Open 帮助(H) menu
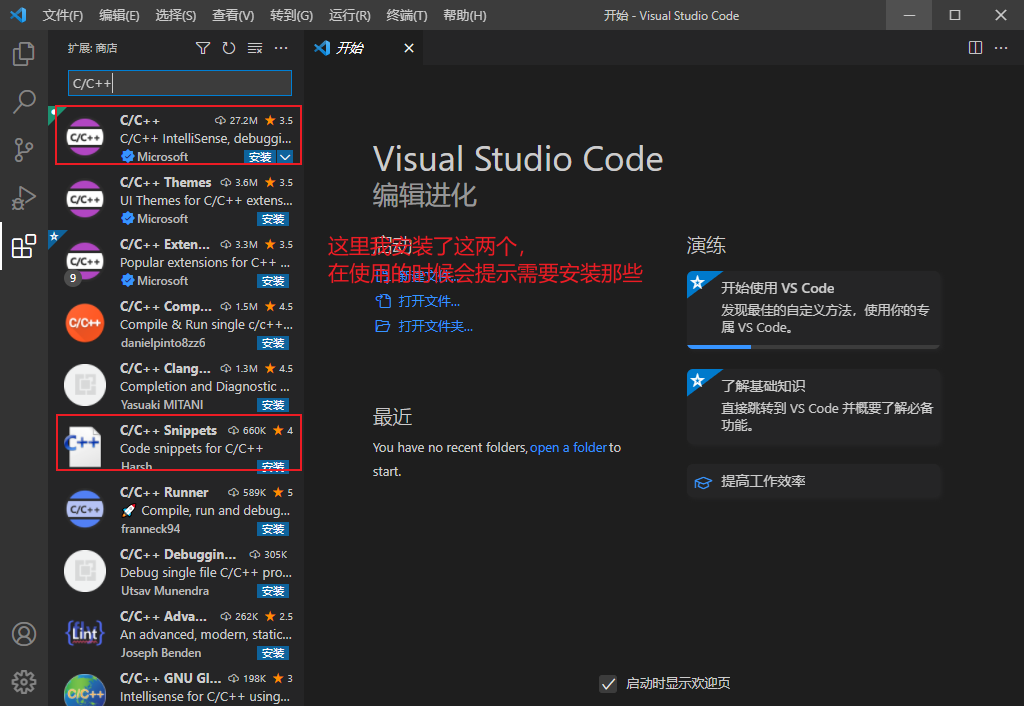 (464, 15)
